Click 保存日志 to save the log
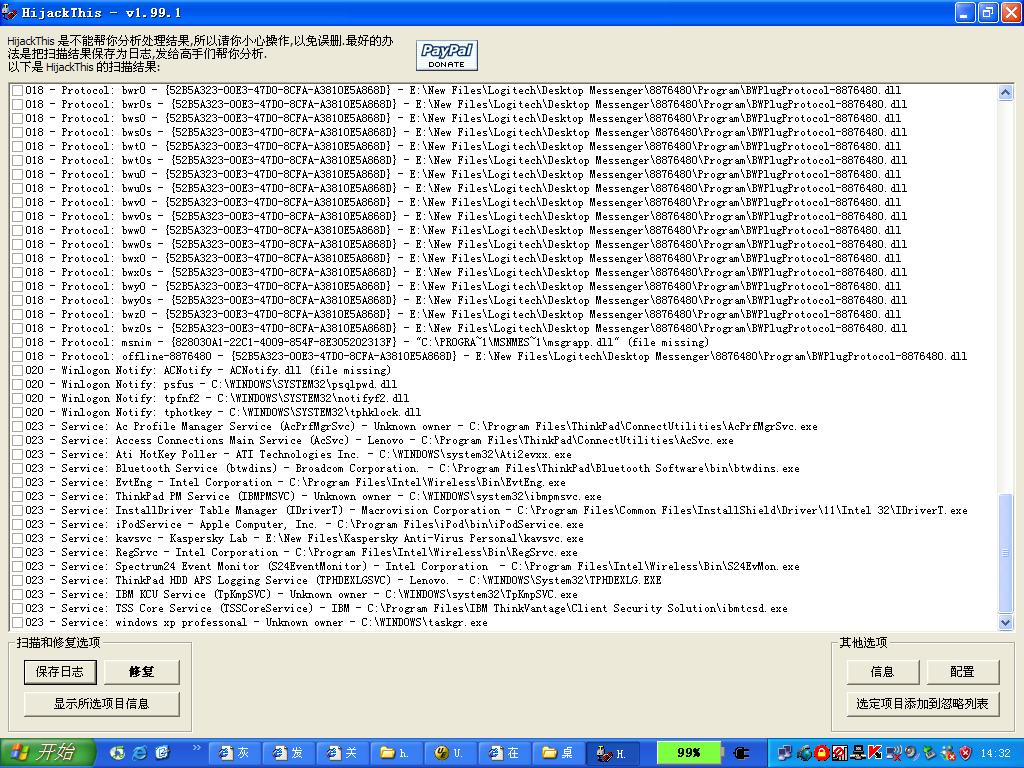1024x768 pixels. (x=60, y=671)
